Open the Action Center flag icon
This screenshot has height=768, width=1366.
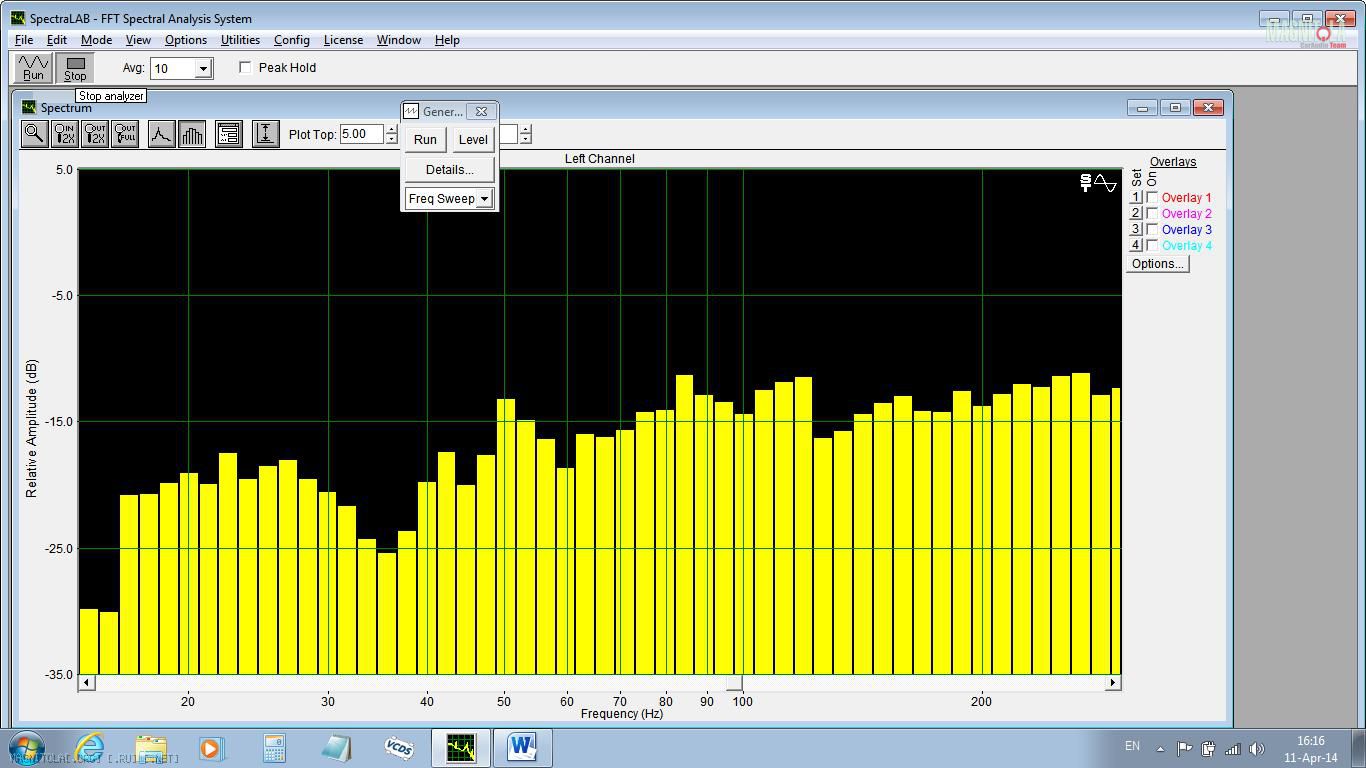coord(1184,748)
